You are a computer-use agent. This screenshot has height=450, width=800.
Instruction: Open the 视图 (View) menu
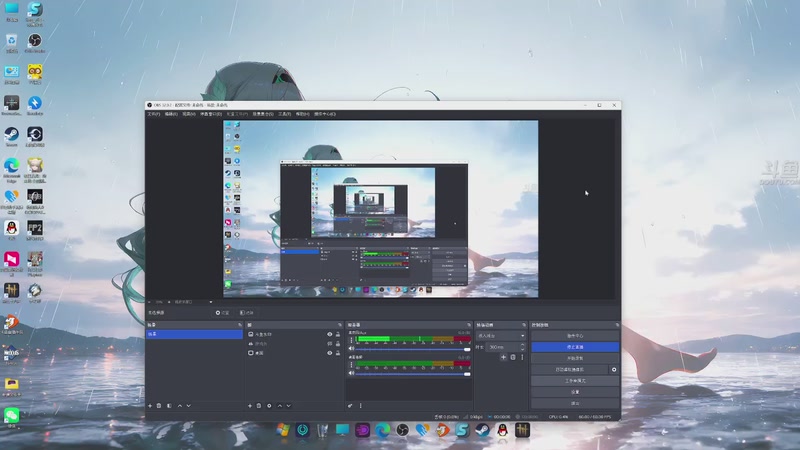tap(189, 114)
